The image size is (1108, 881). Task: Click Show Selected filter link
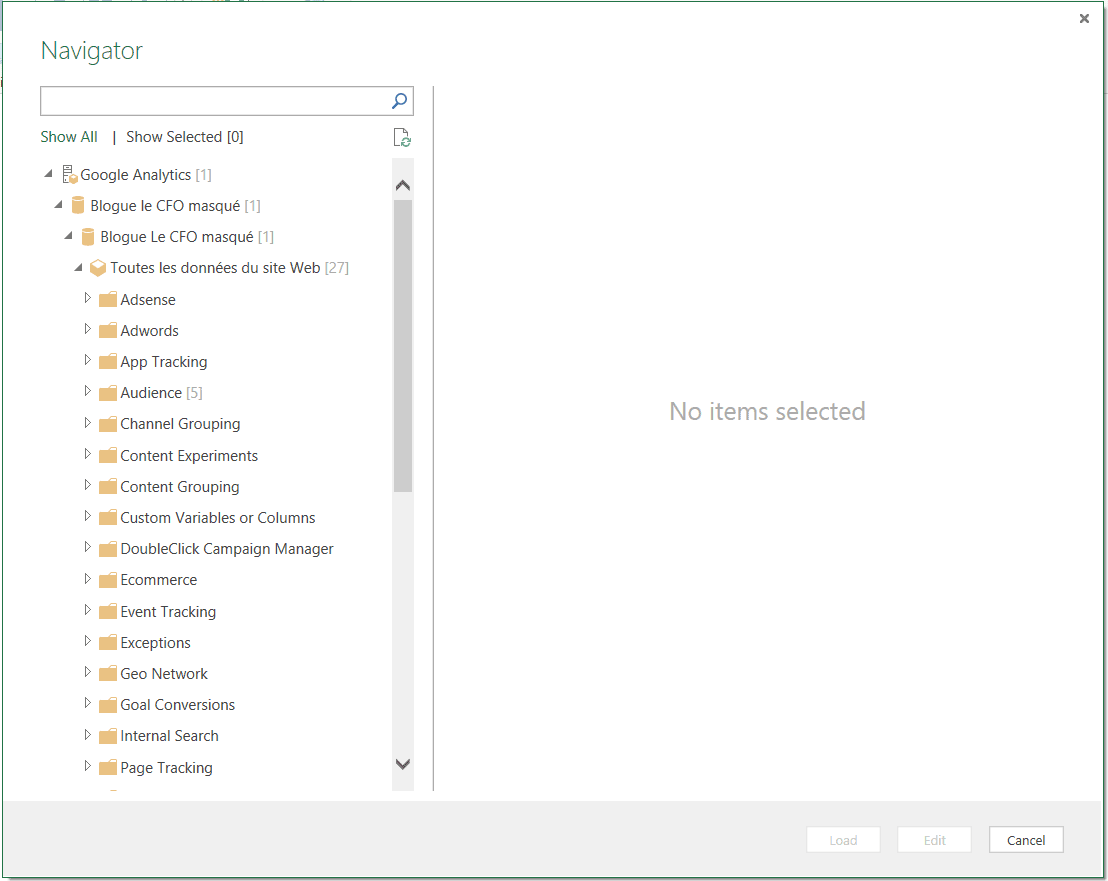tap(184, 137)
